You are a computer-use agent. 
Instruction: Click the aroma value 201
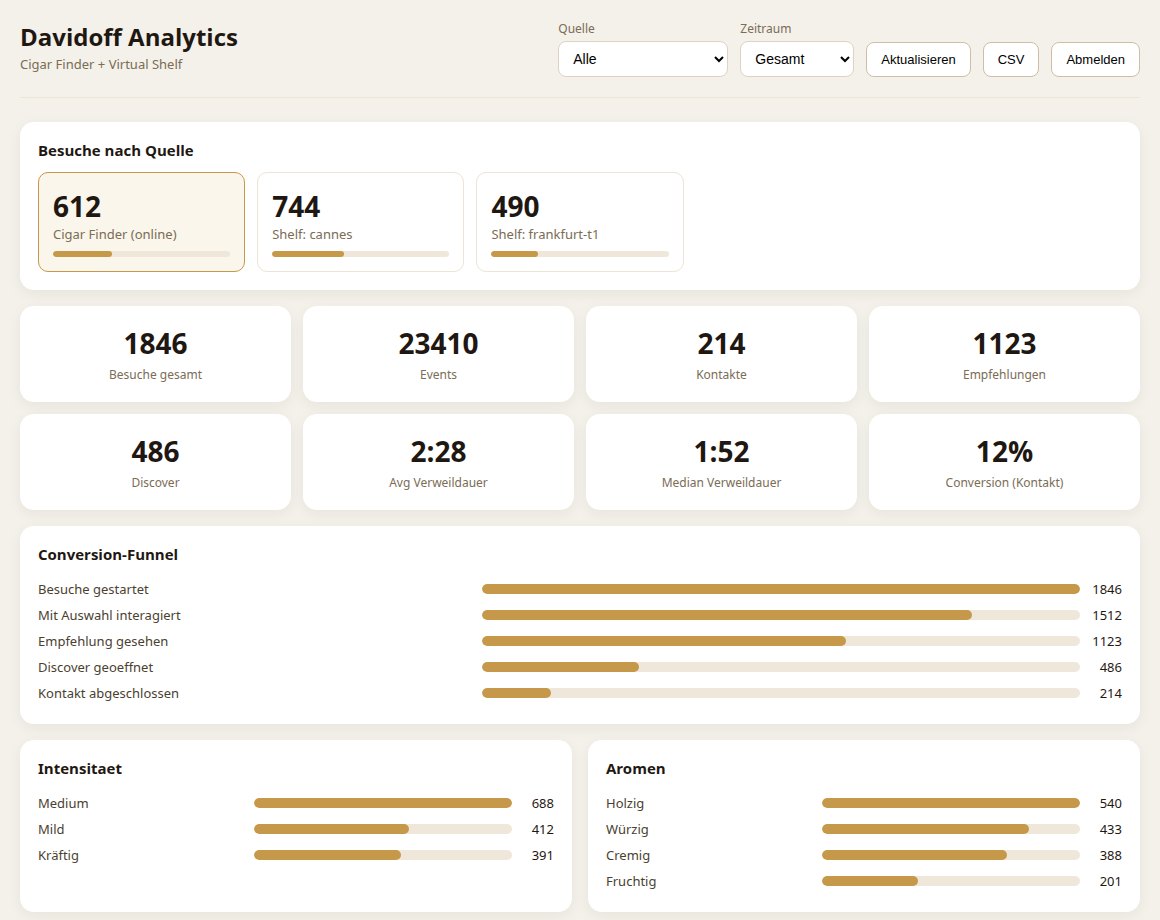click(x=1110, y=882)
